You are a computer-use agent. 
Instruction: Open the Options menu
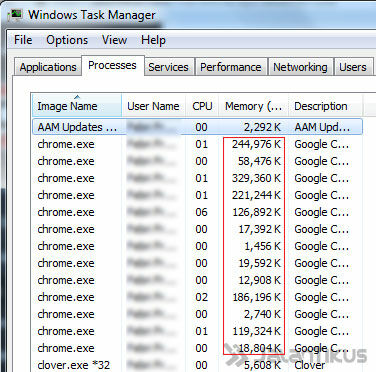click(67, 40)
